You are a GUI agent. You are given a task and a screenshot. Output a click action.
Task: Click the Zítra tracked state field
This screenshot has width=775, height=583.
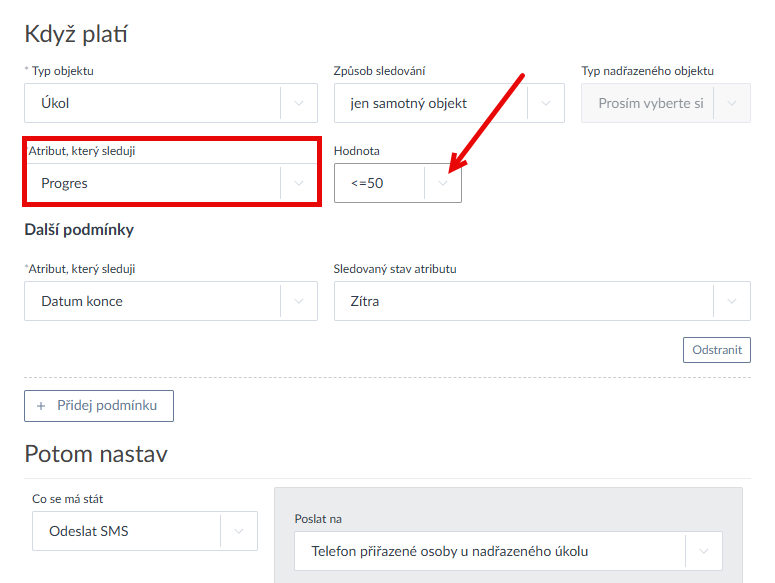[520, 301]
